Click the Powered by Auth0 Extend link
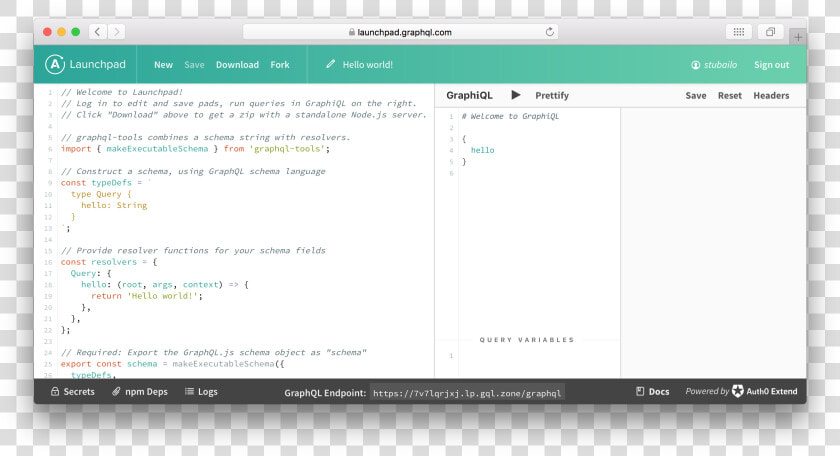 point(741,391)
